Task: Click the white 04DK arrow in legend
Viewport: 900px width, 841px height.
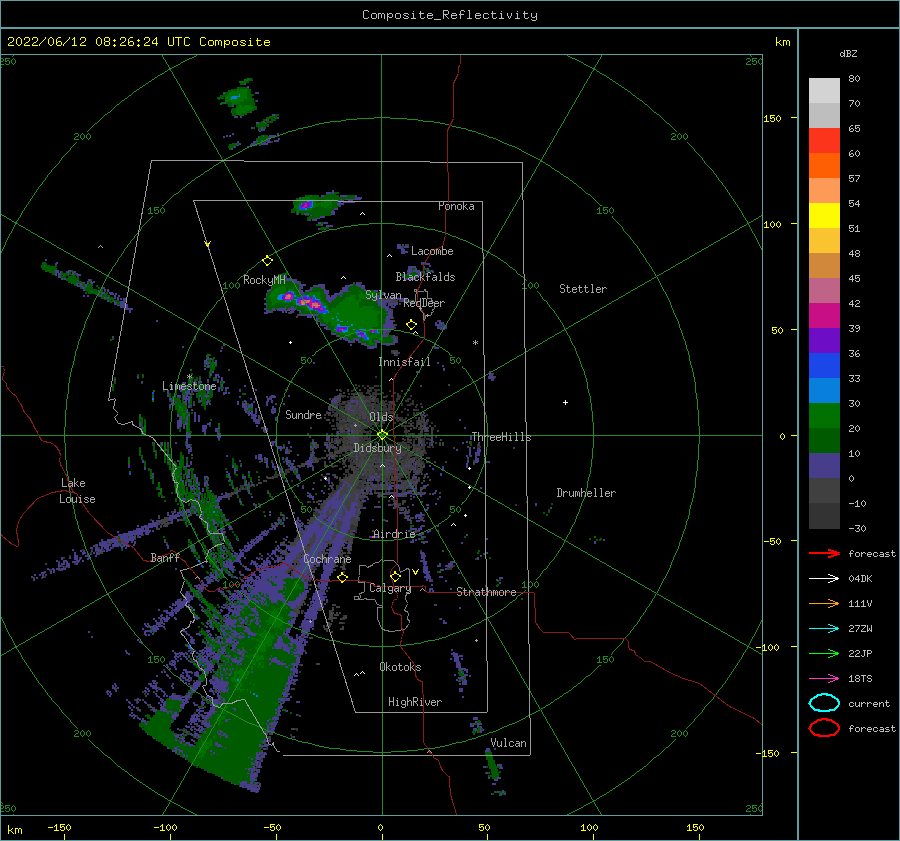Action: point(824,579)
